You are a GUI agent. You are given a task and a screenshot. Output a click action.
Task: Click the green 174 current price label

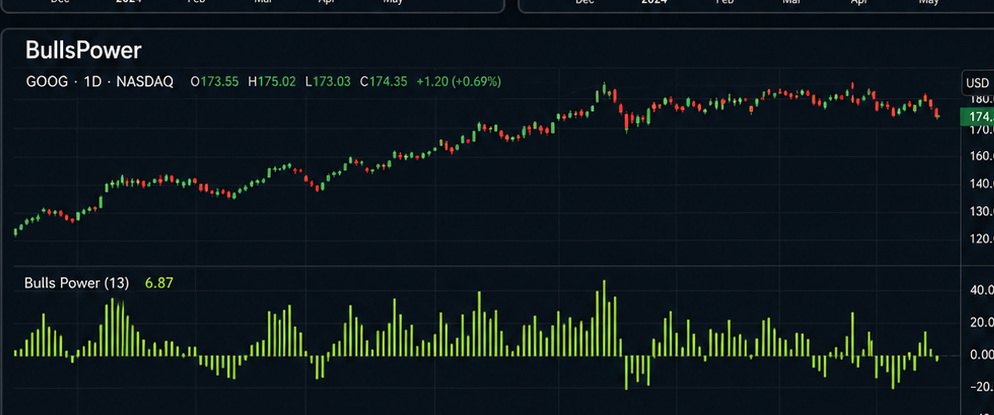(978, 117)
